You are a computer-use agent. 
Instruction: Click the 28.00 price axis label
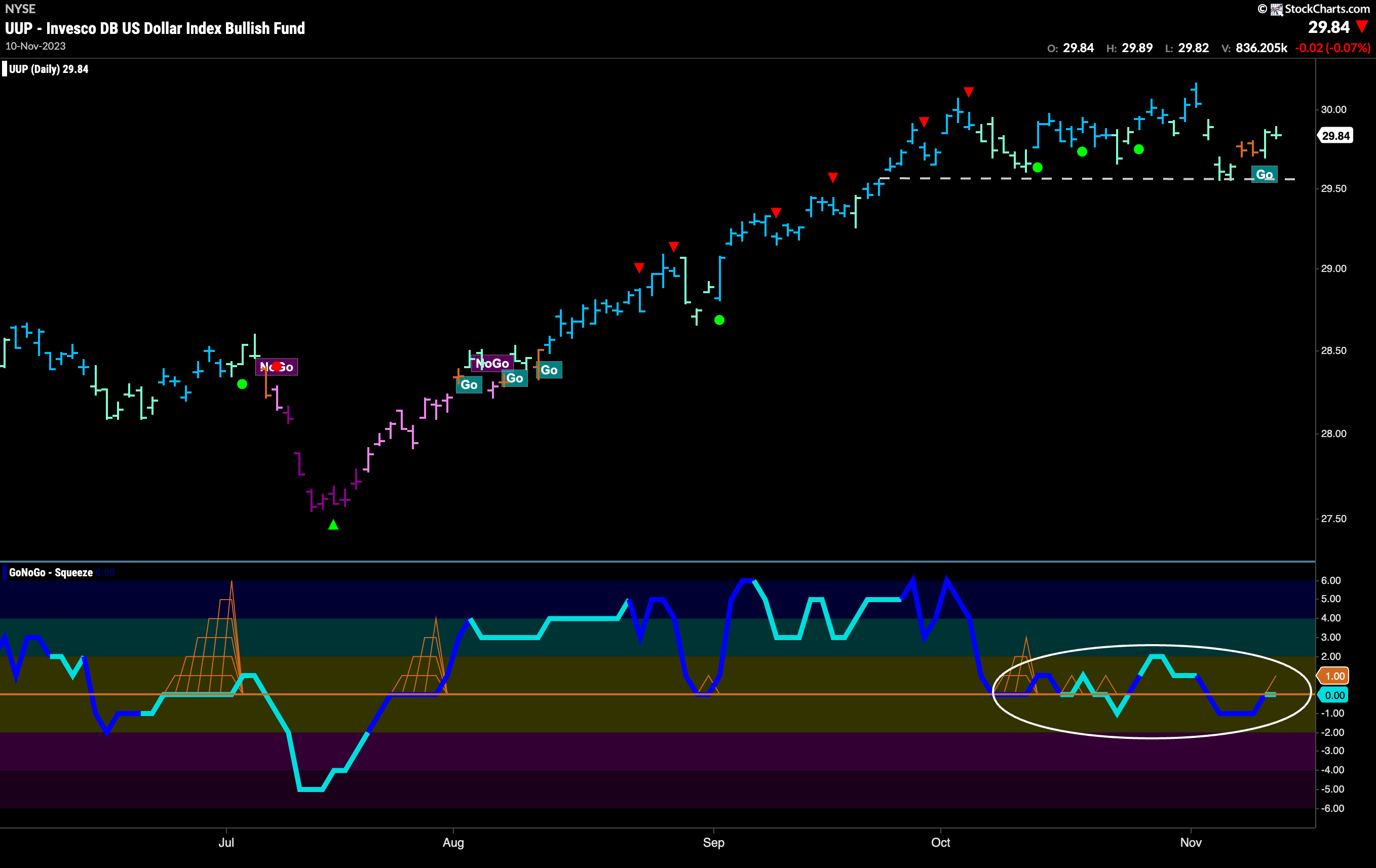(1334, 434)
